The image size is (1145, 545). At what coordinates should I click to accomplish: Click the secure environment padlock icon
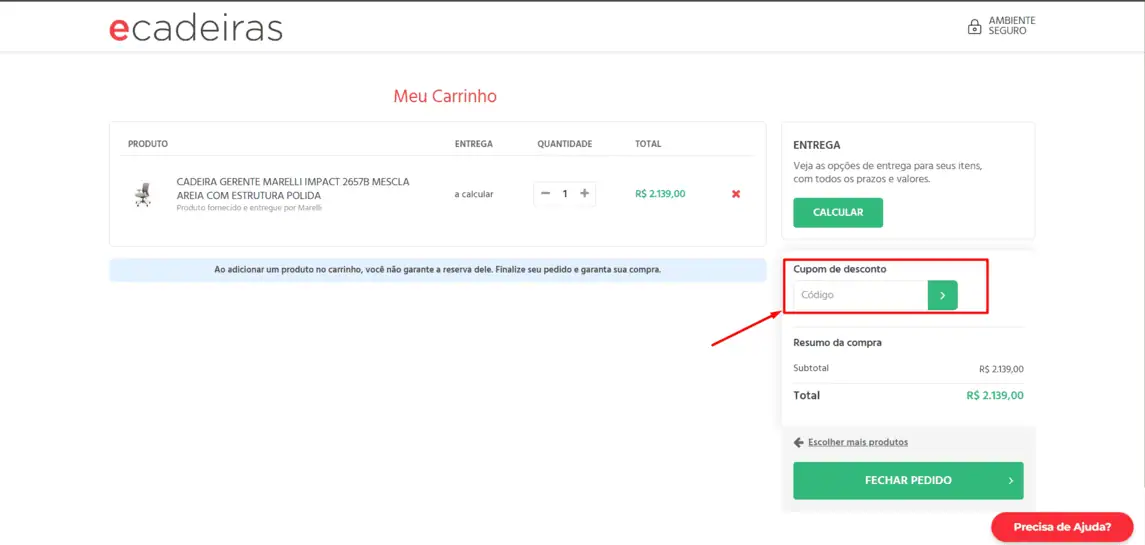[973, 27]
